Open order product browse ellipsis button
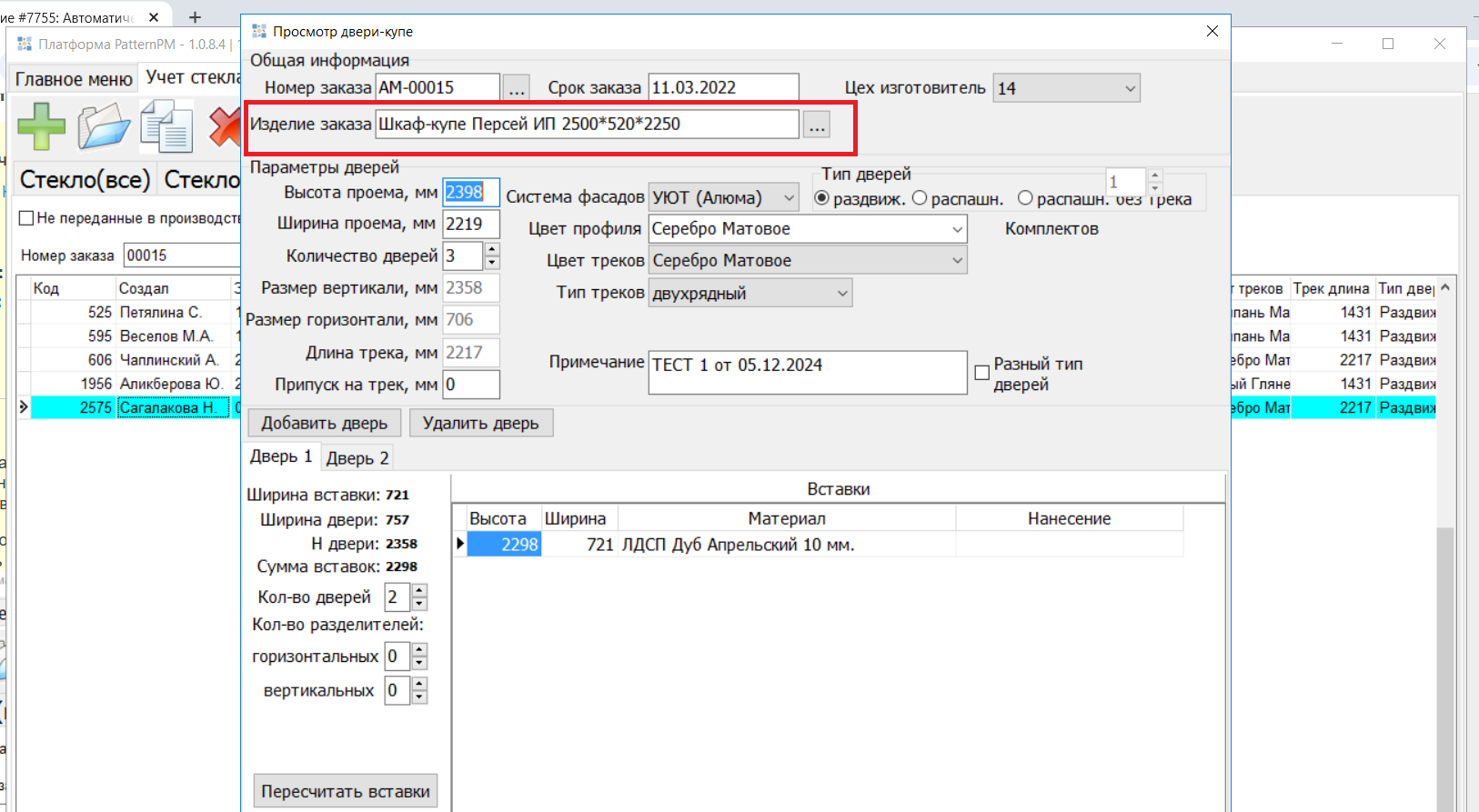Screen dimensions: 1479x812 tap(817, 125)
